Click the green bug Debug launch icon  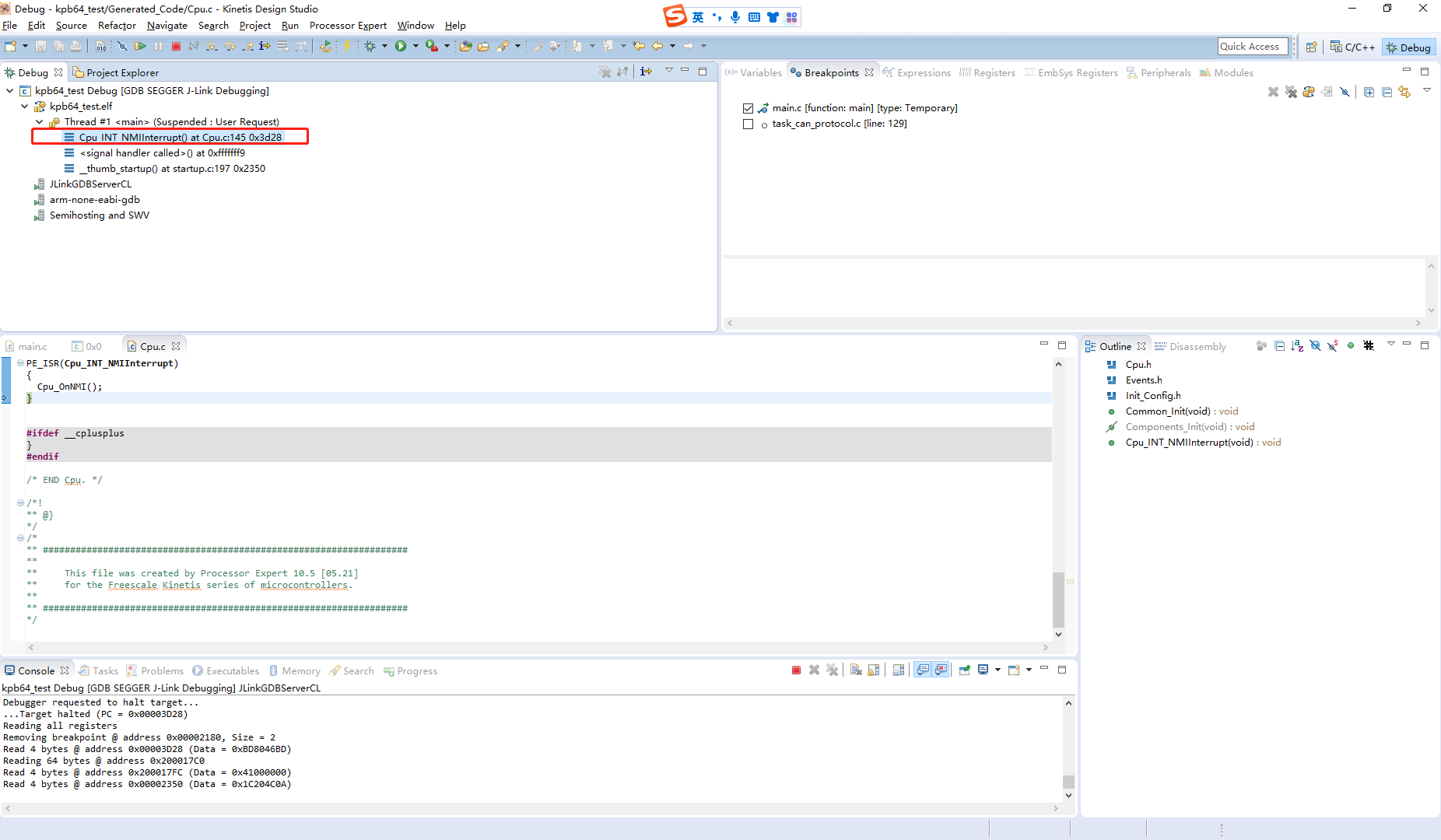[x=370, y=47]
